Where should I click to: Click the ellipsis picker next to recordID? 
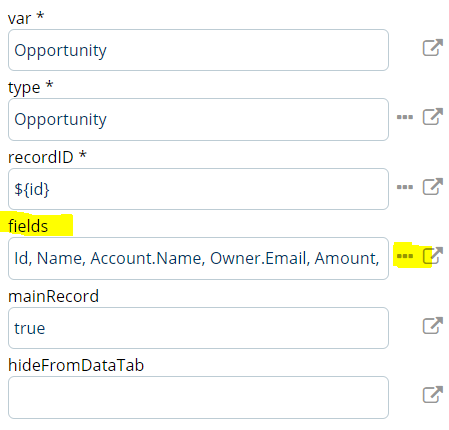click(x=405, y=187)
